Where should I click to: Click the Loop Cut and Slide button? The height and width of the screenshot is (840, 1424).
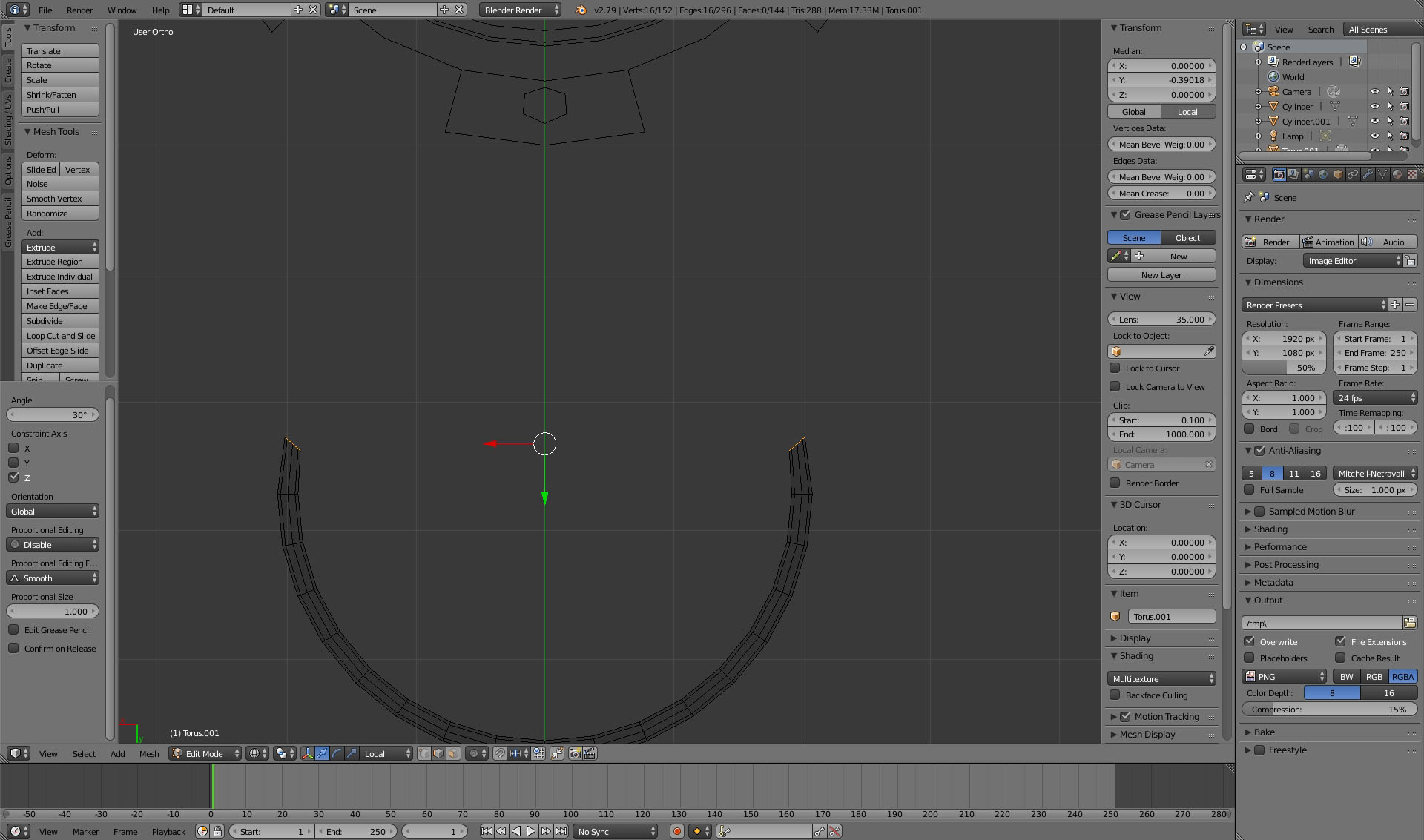[x=60, y=335]
